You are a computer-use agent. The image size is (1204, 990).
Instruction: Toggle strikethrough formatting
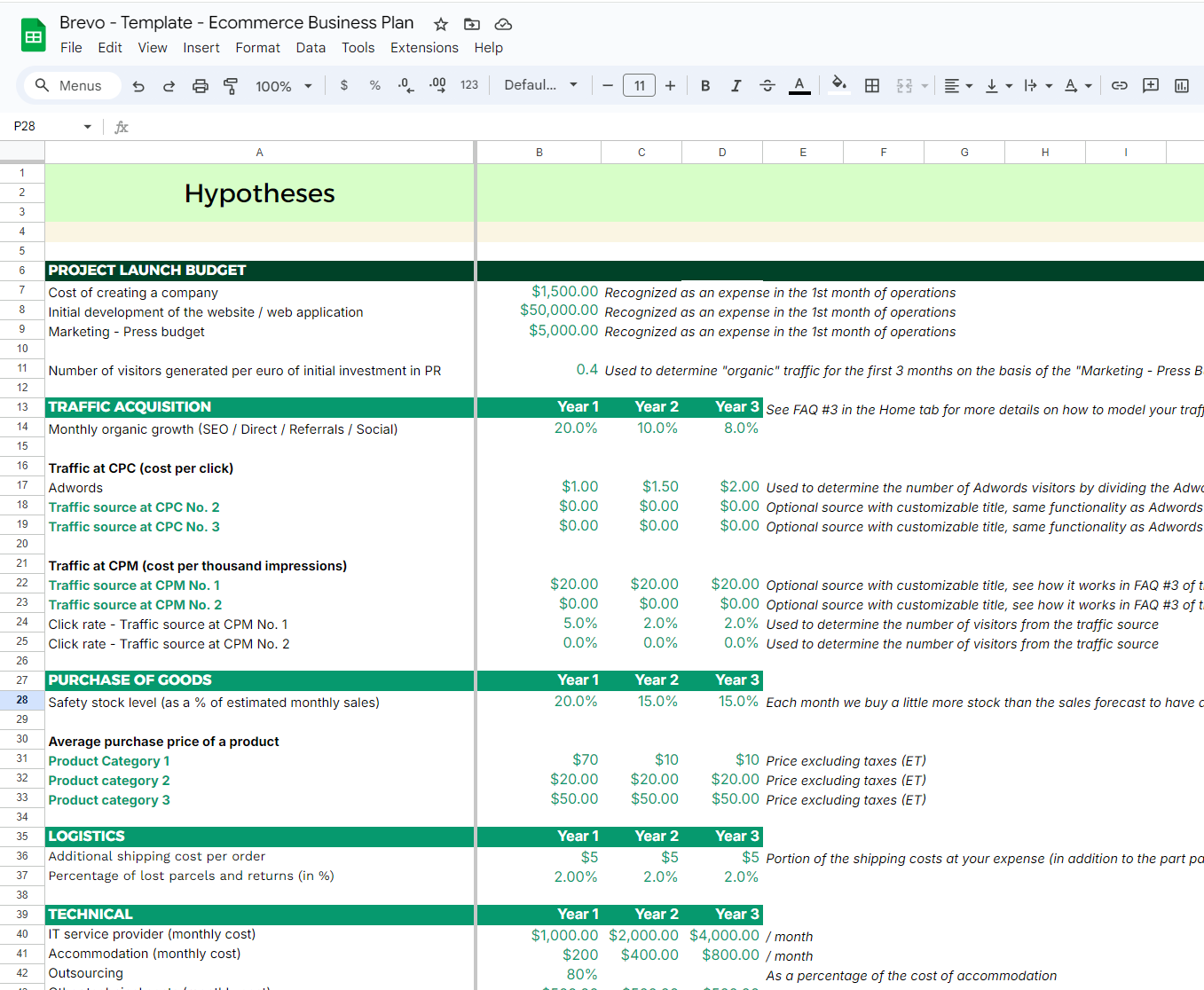[x=767, y=85]
